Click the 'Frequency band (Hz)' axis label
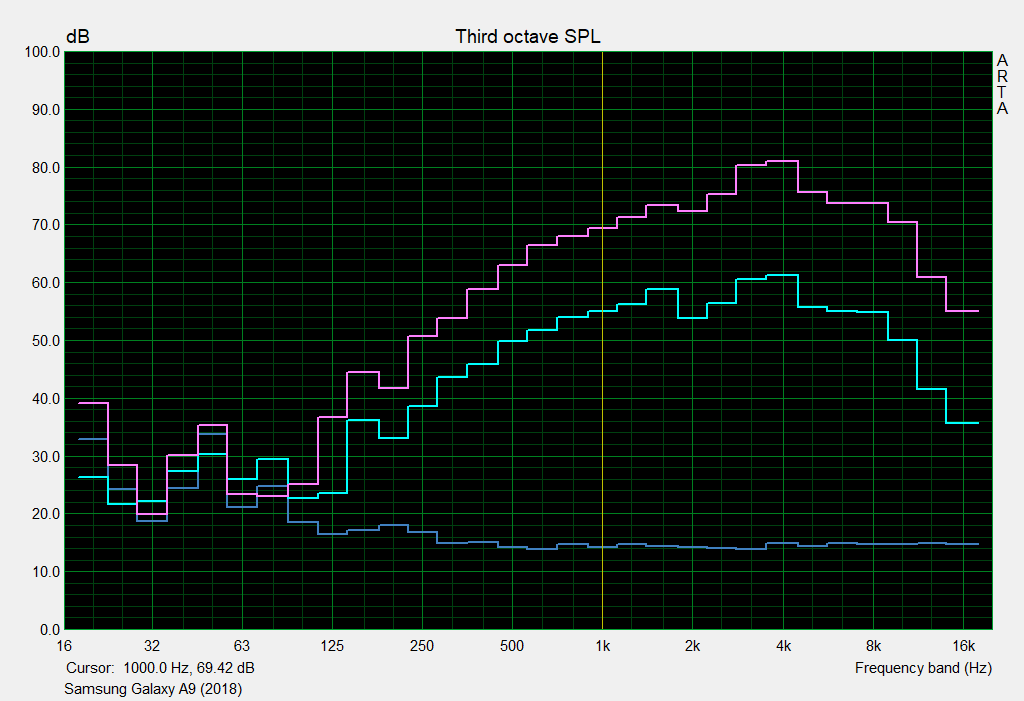The width and height of the screenshot is (1024, 701). point(923,668)
